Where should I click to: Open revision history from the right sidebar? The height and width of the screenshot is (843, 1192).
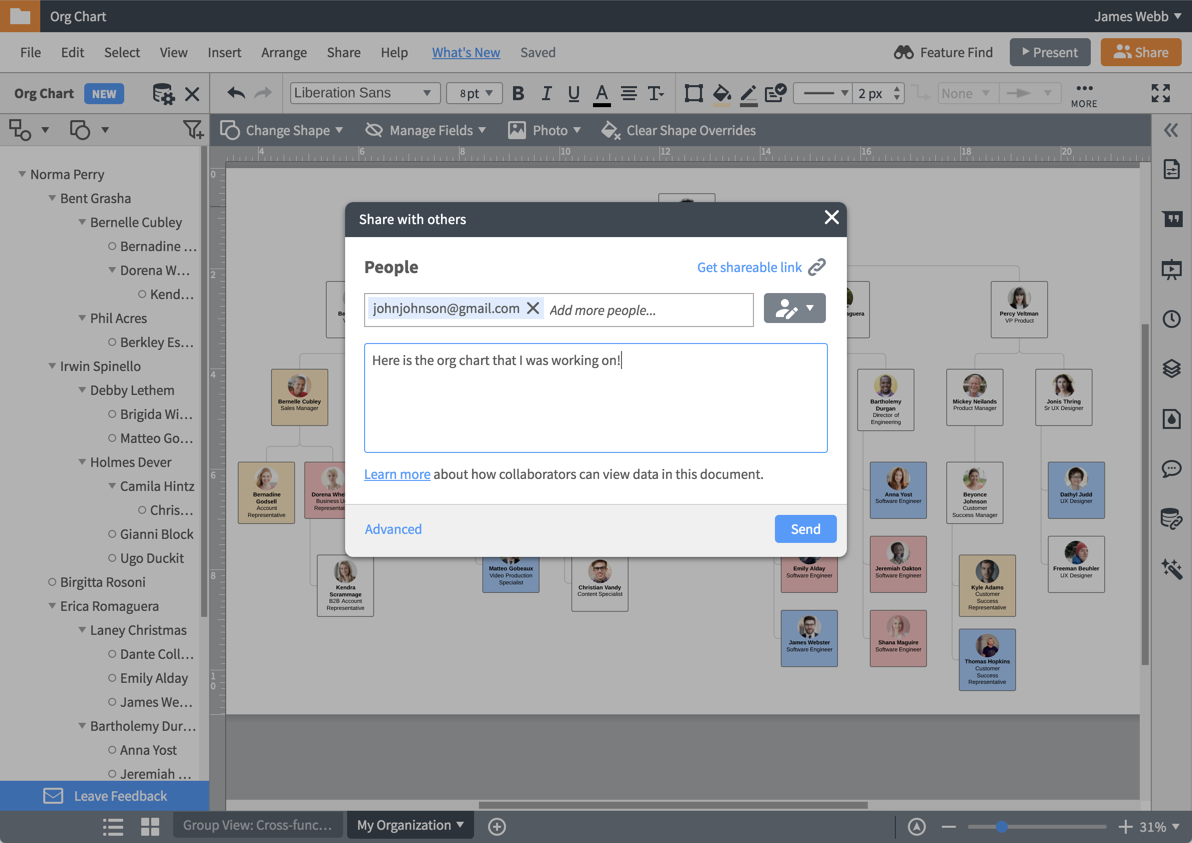coord(1171,318)
